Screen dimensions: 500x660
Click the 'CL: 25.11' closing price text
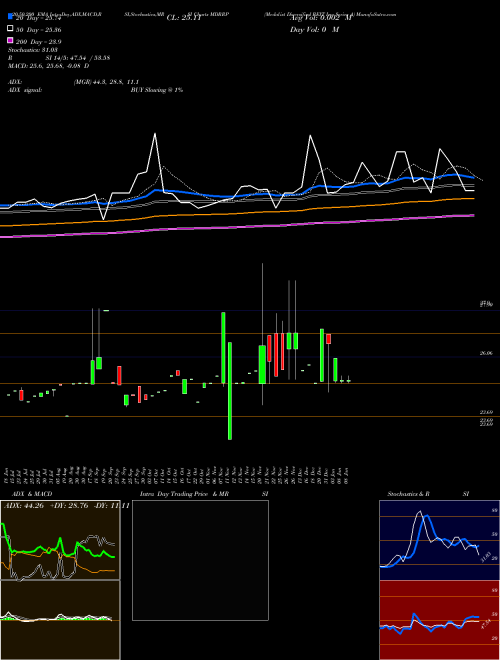[x=184, y=18]
